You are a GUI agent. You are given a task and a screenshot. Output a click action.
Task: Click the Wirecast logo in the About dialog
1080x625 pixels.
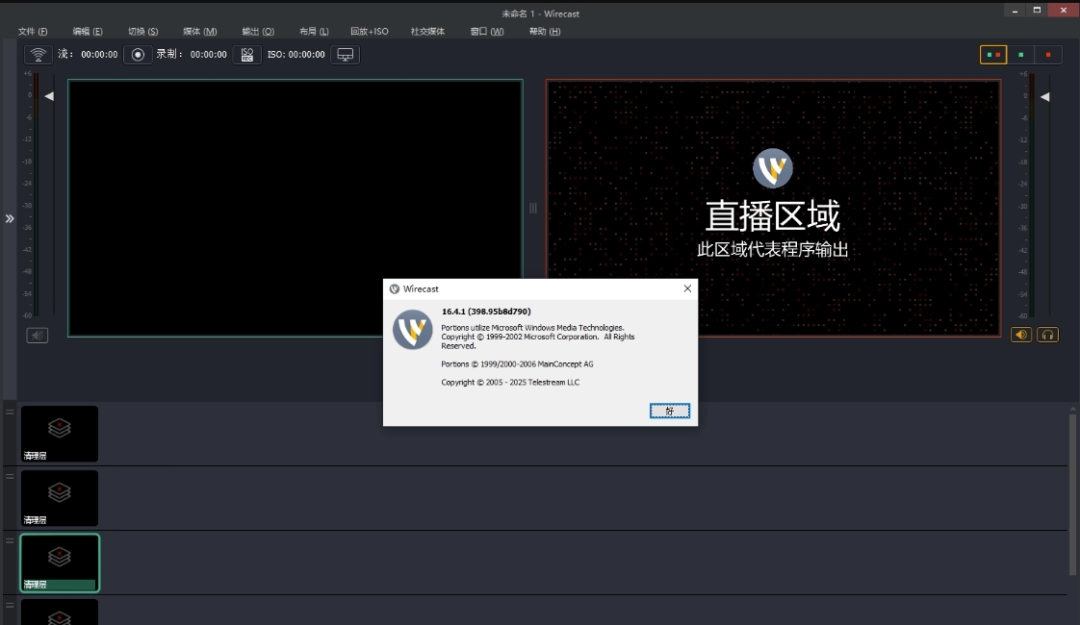point(412,329)
